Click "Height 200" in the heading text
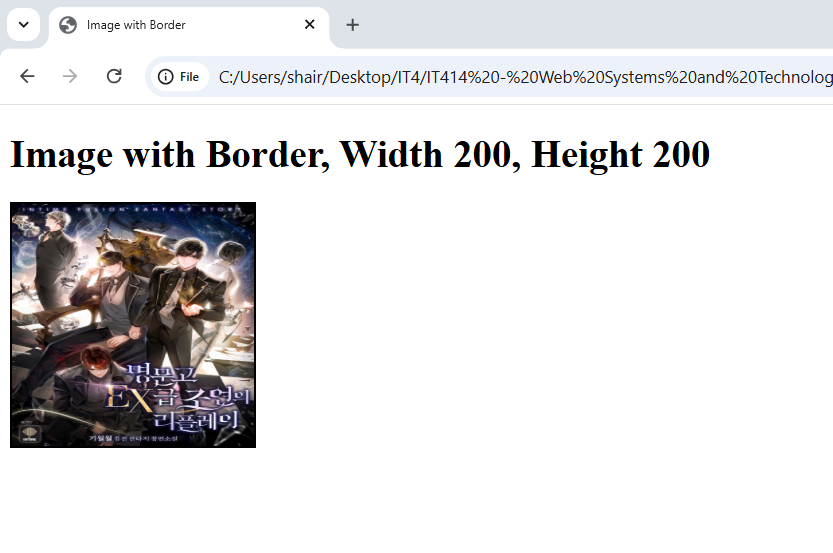The image size is (833, 553). tap(620, 155)
